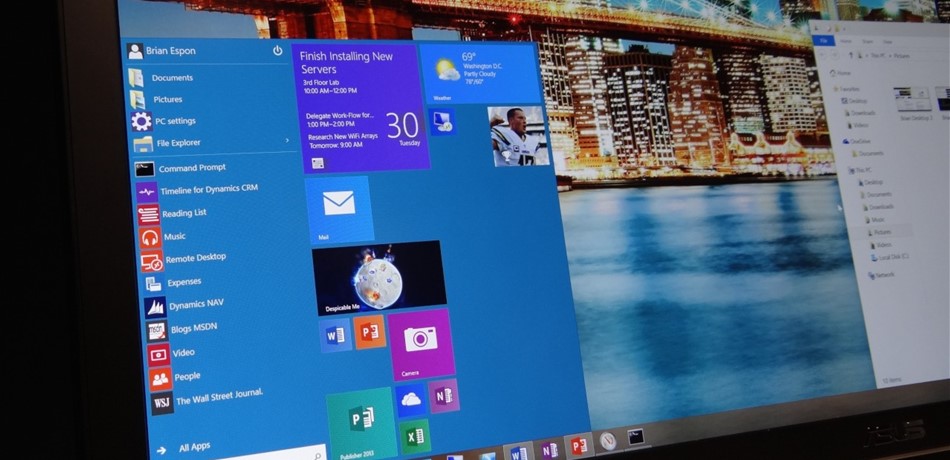Select Videos under Favorites in File Explorer
950x460 pixels.
pyautogui.click(x=856, y=125)
